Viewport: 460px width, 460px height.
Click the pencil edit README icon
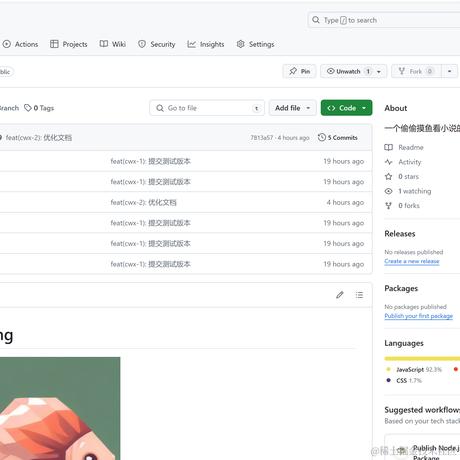(x=340, y=295)
